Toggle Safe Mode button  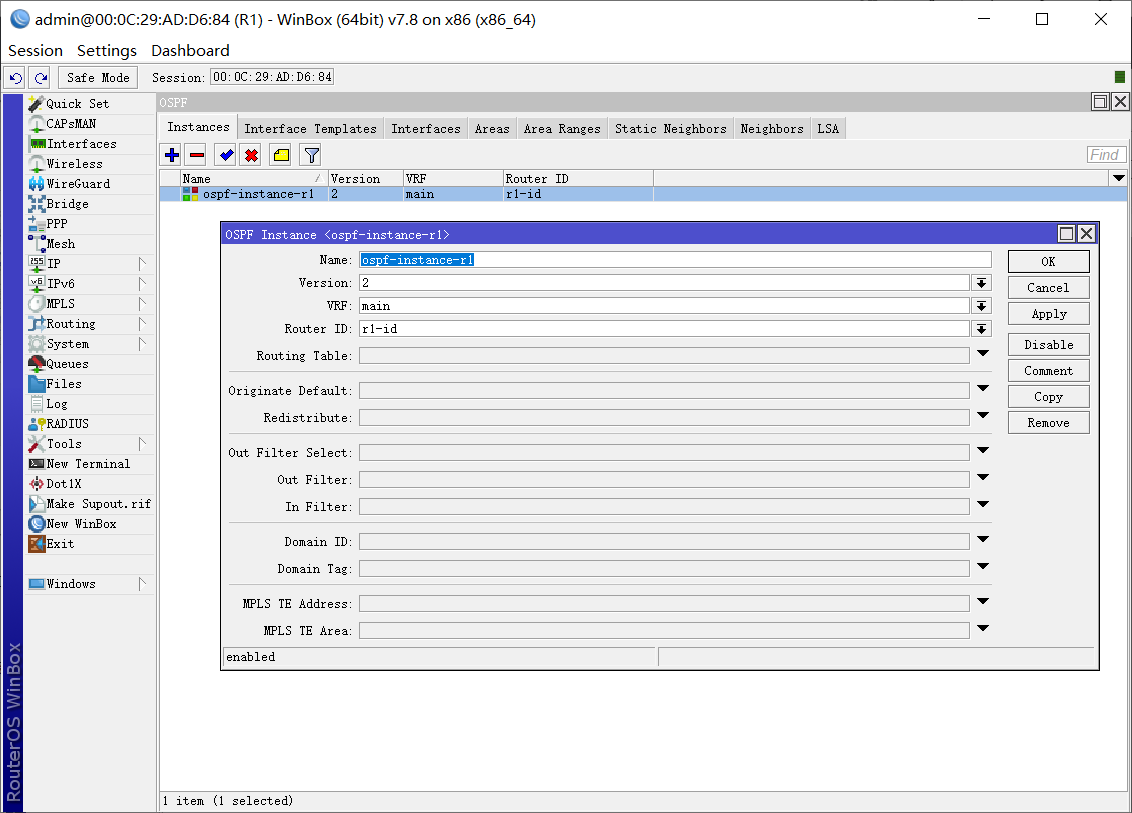pyautogui.click(x=98, y=77)
